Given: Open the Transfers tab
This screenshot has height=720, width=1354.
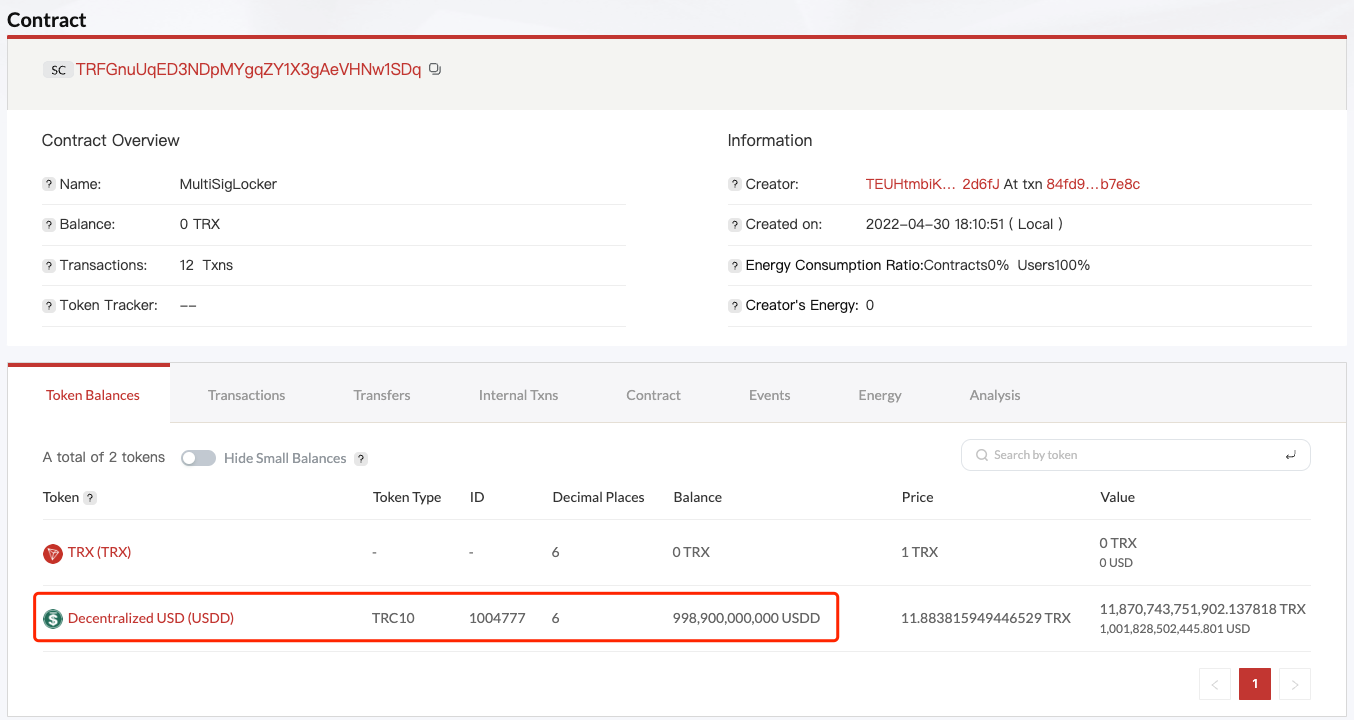Looking at the screenshot, I should 382,395.
